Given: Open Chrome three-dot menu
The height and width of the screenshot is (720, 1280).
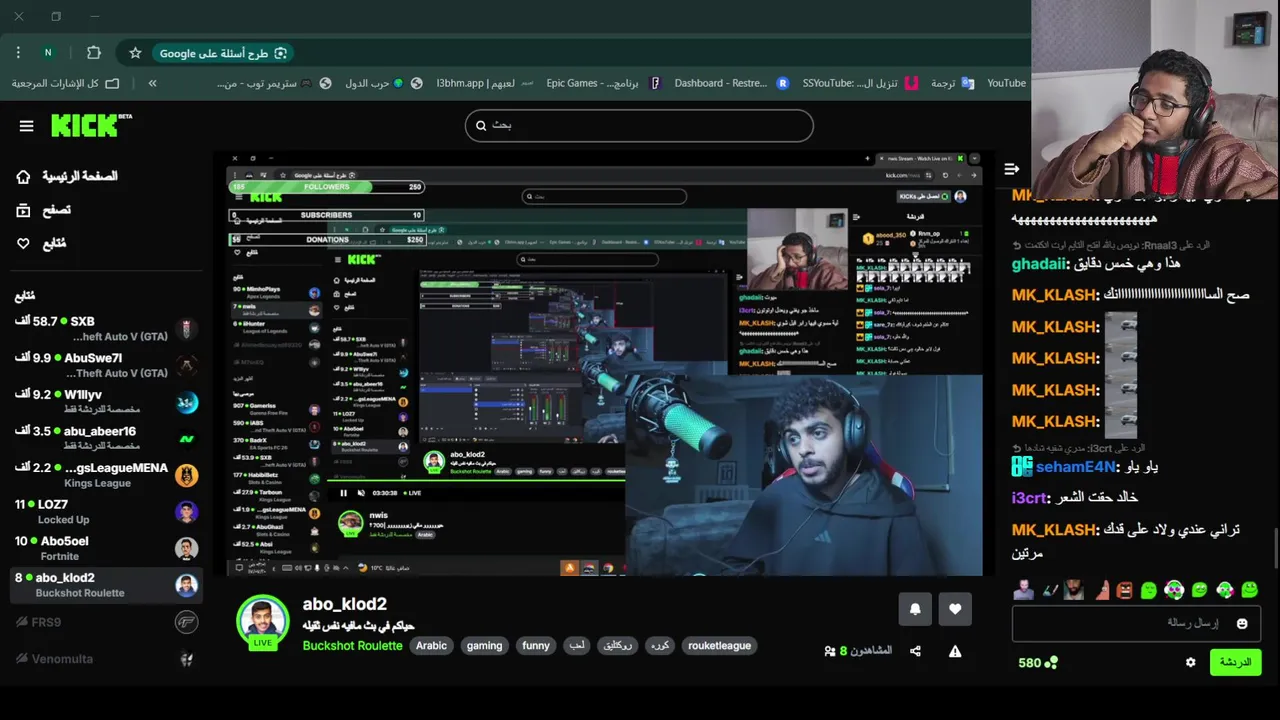Looking at the screenshot, I should tap(18, 53).
